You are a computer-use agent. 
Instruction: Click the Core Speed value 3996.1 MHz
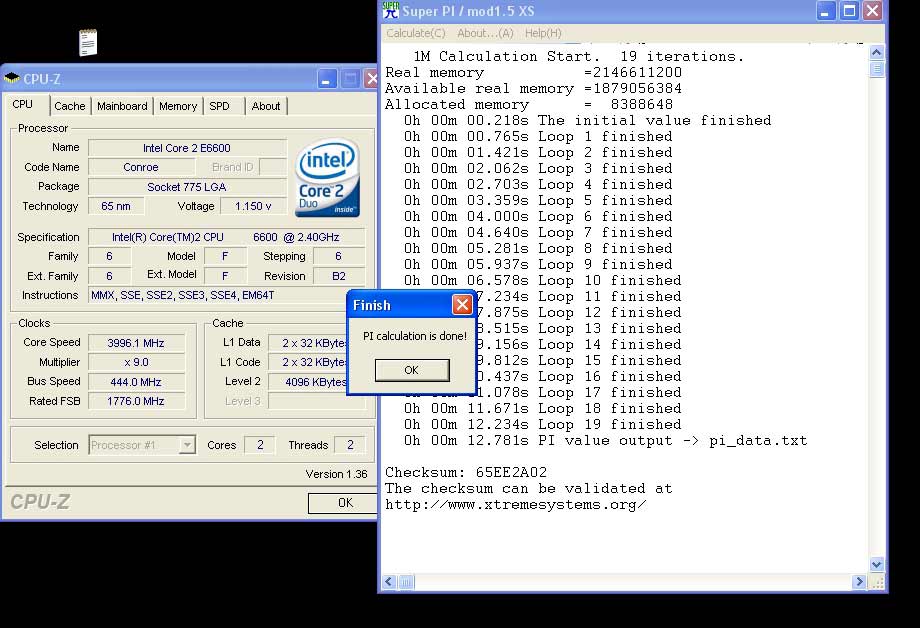pos(136,343)
